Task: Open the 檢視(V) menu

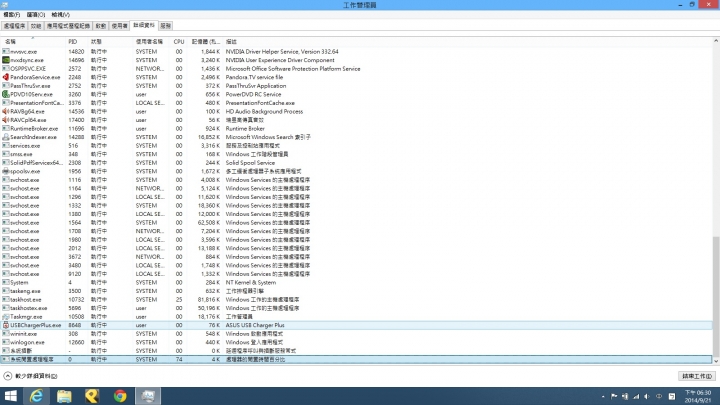Action: (61, 15)
